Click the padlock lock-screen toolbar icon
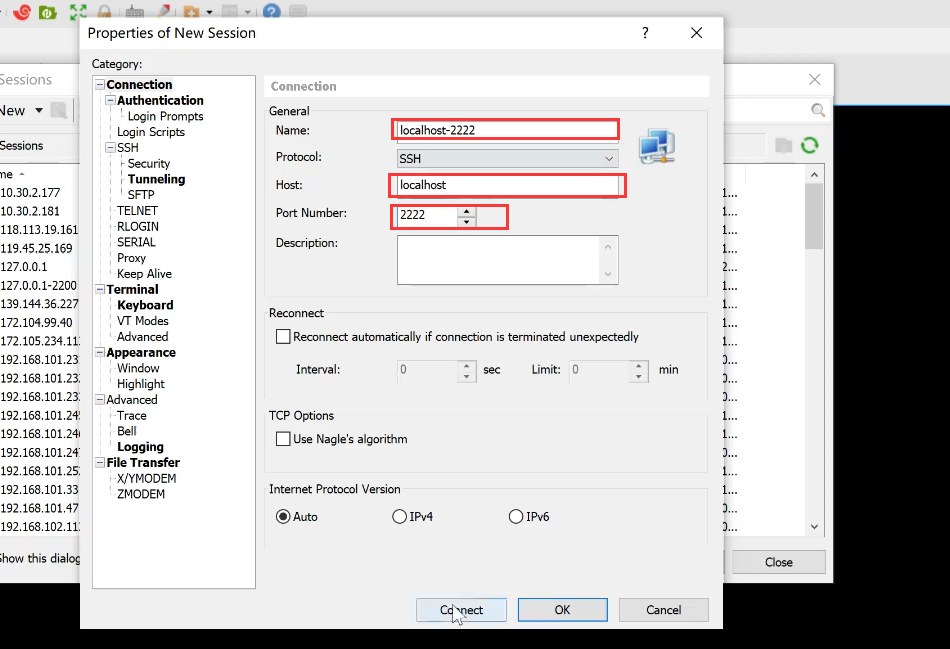Screen dimensions: 950x649 coord(104,12)
